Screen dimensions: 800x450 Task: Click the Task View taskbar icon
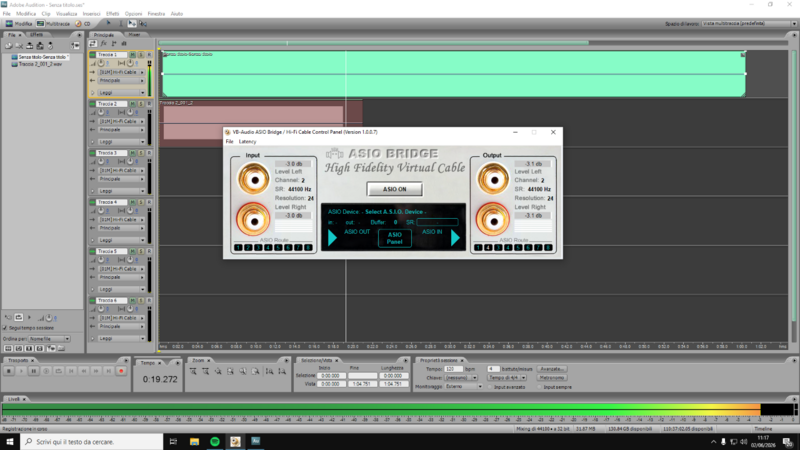click(x=173, y=441)
